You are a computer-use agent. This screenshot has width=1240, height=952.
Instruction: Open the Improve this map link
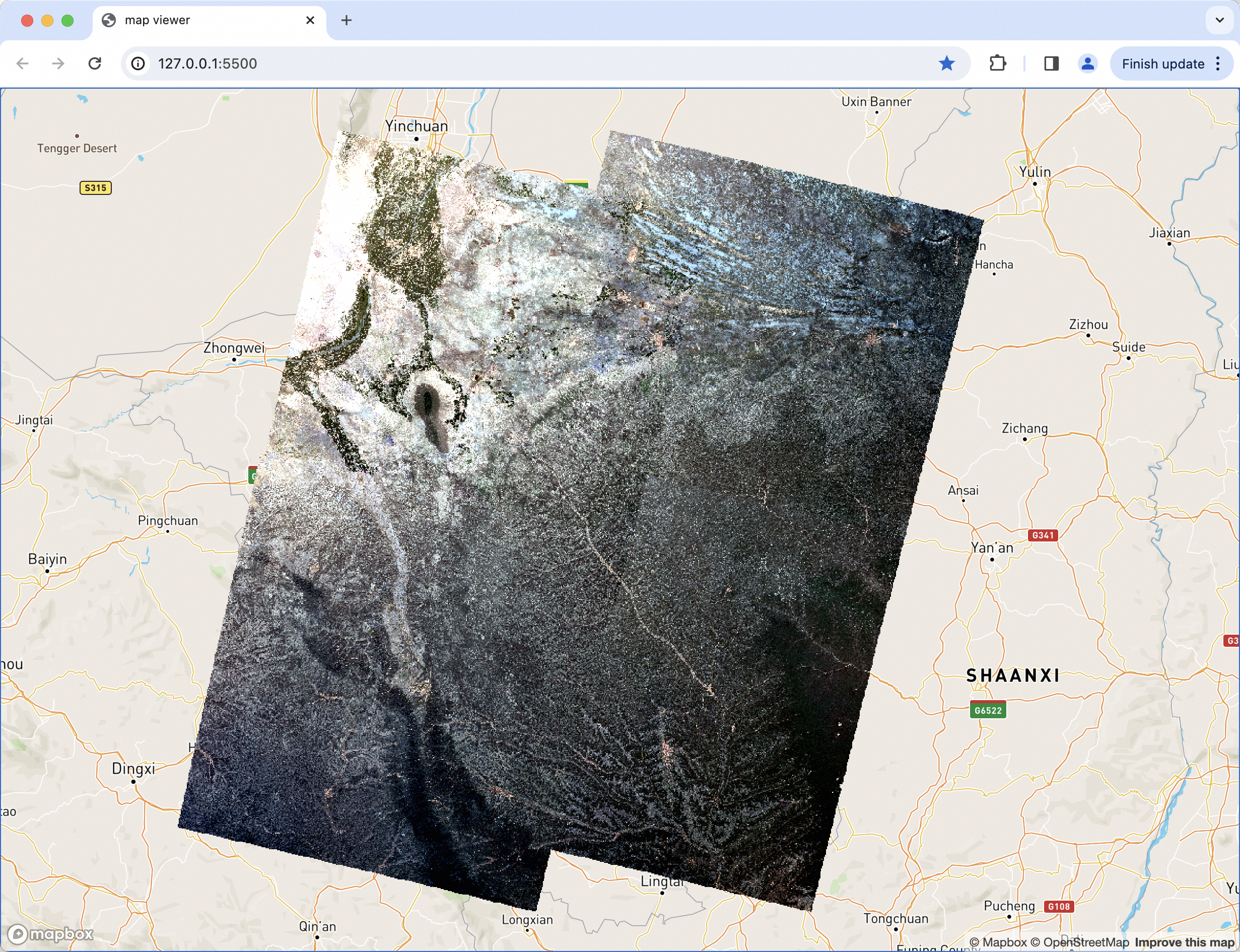point(1185,942)
